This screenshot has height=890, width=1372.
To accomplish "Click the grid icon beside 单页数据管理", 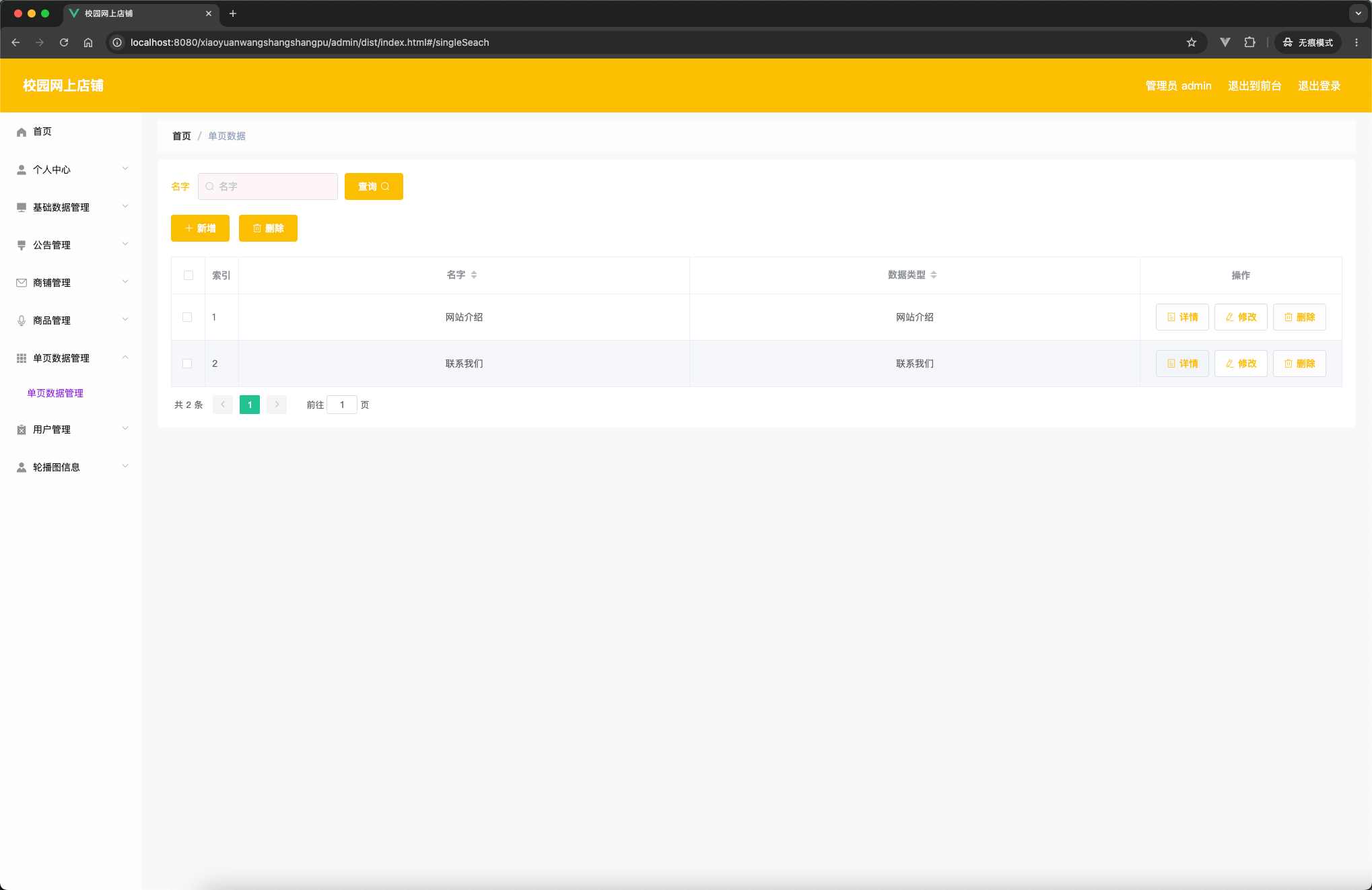I will [x=22, y=358].
